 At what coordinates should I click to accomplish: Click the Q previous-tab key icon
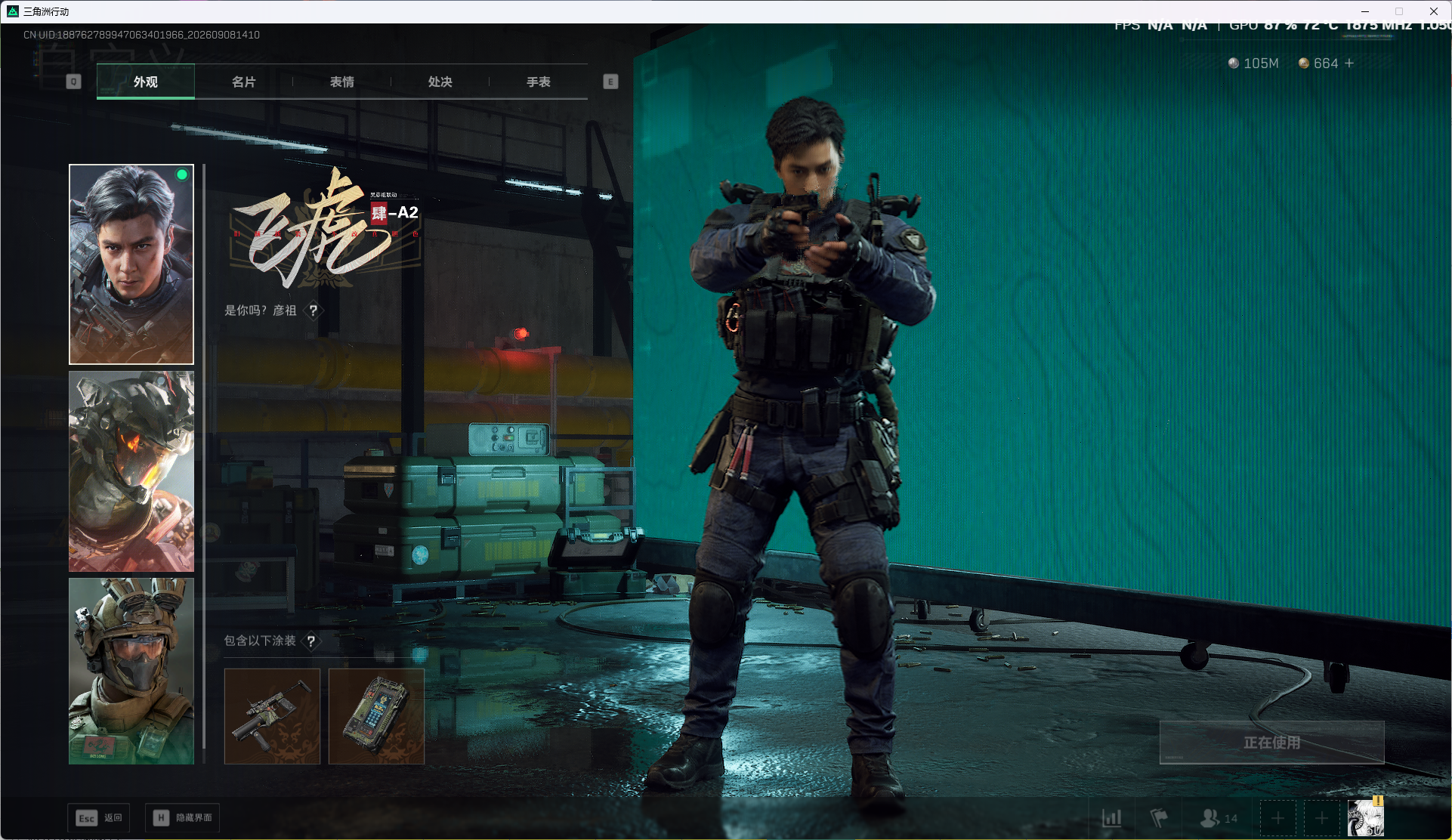pos(73,82)
